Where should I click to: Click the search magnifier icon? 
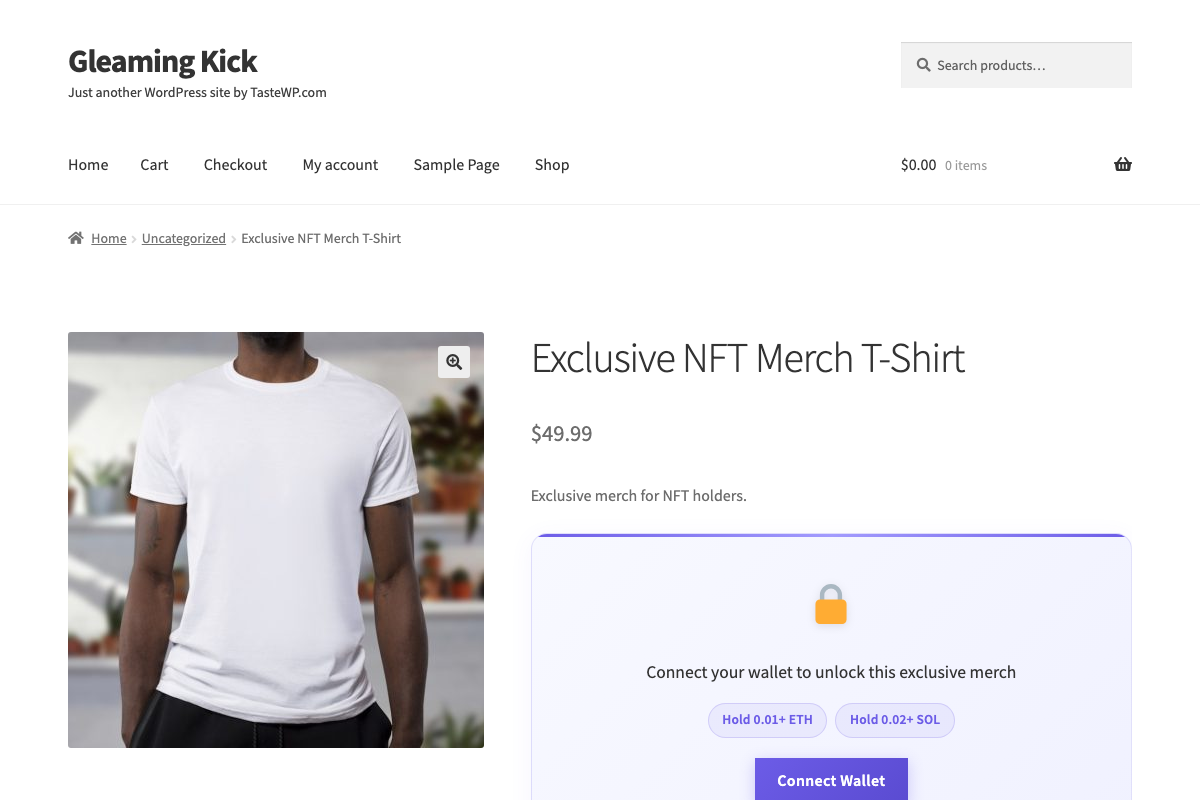tap(923, 64)
